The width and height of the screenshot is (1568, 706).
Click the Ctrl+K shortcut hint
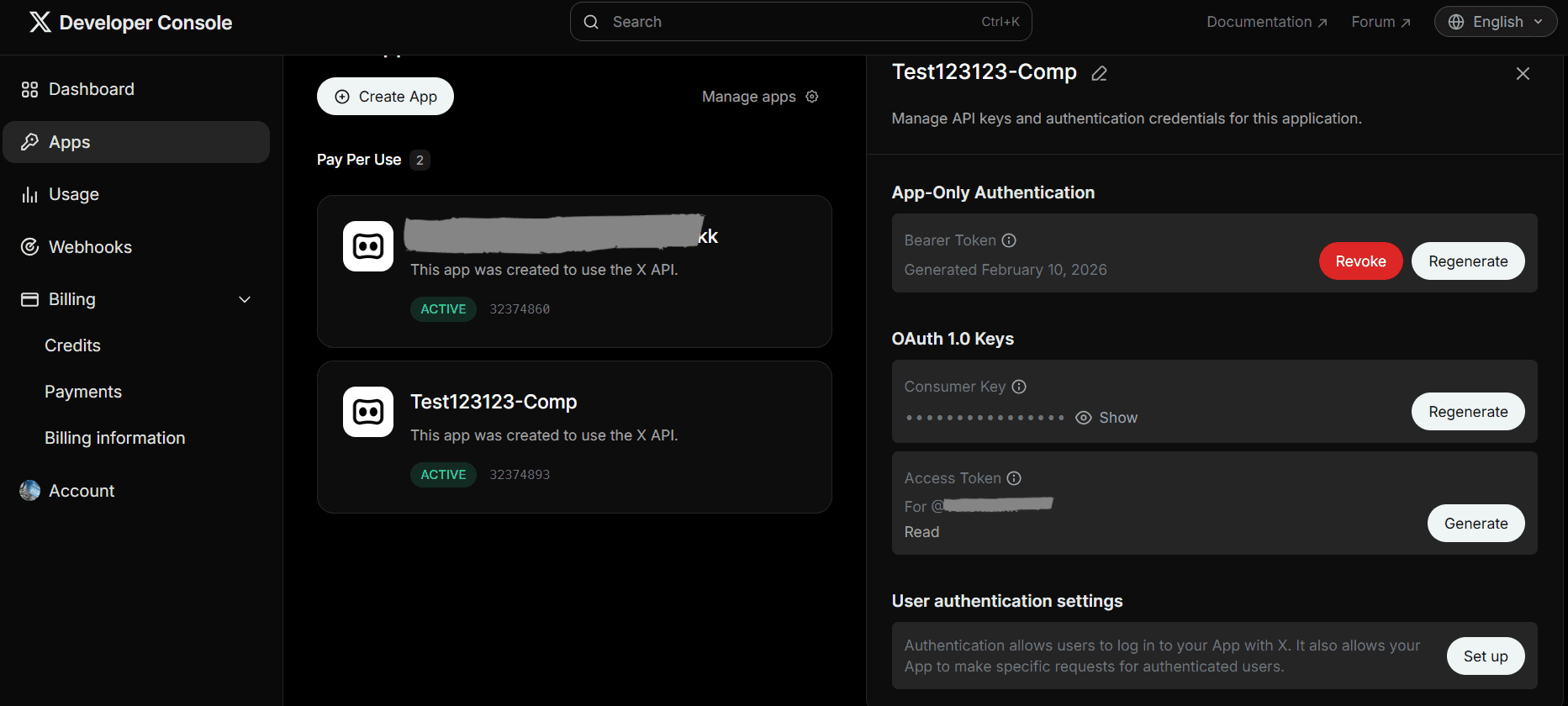(1000, 22)
